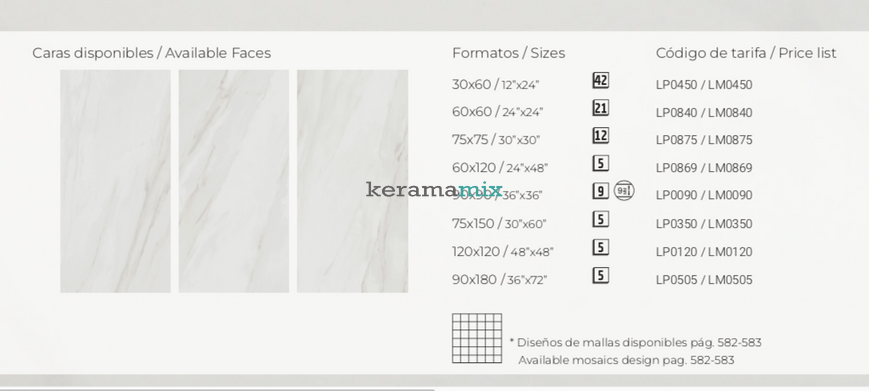Click the mosaic grid icon
Screen dimensions: 869x391
[477, 338]
